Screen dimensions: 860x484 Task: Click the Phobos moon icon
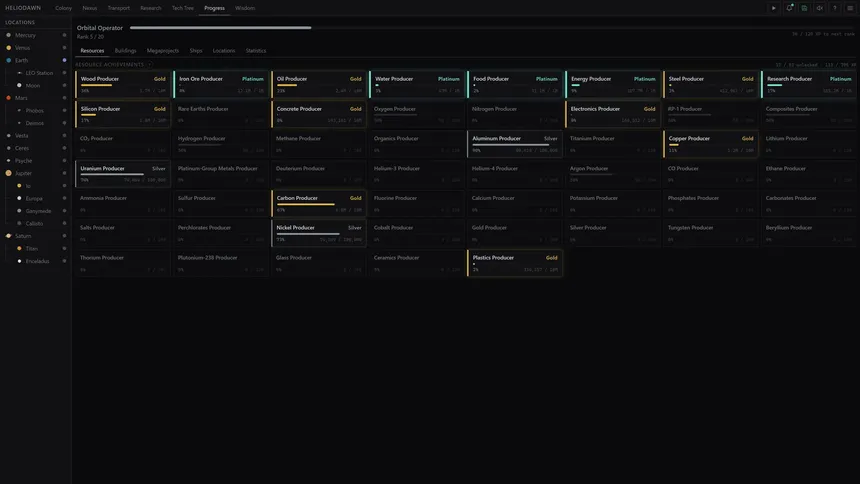pos(19,111)
